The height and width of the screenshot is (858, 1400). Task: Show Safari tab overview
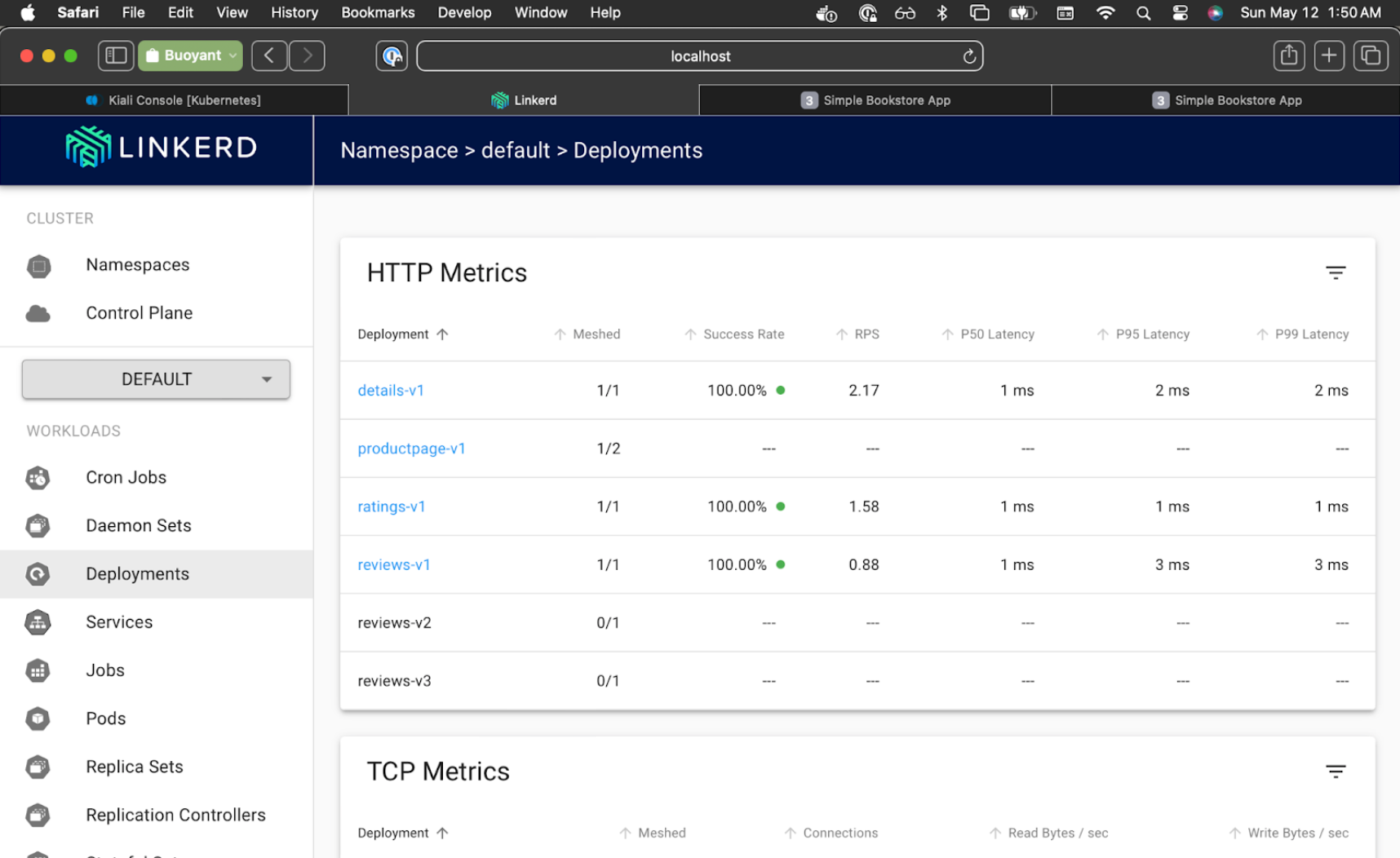click(x=1371, y=55)
